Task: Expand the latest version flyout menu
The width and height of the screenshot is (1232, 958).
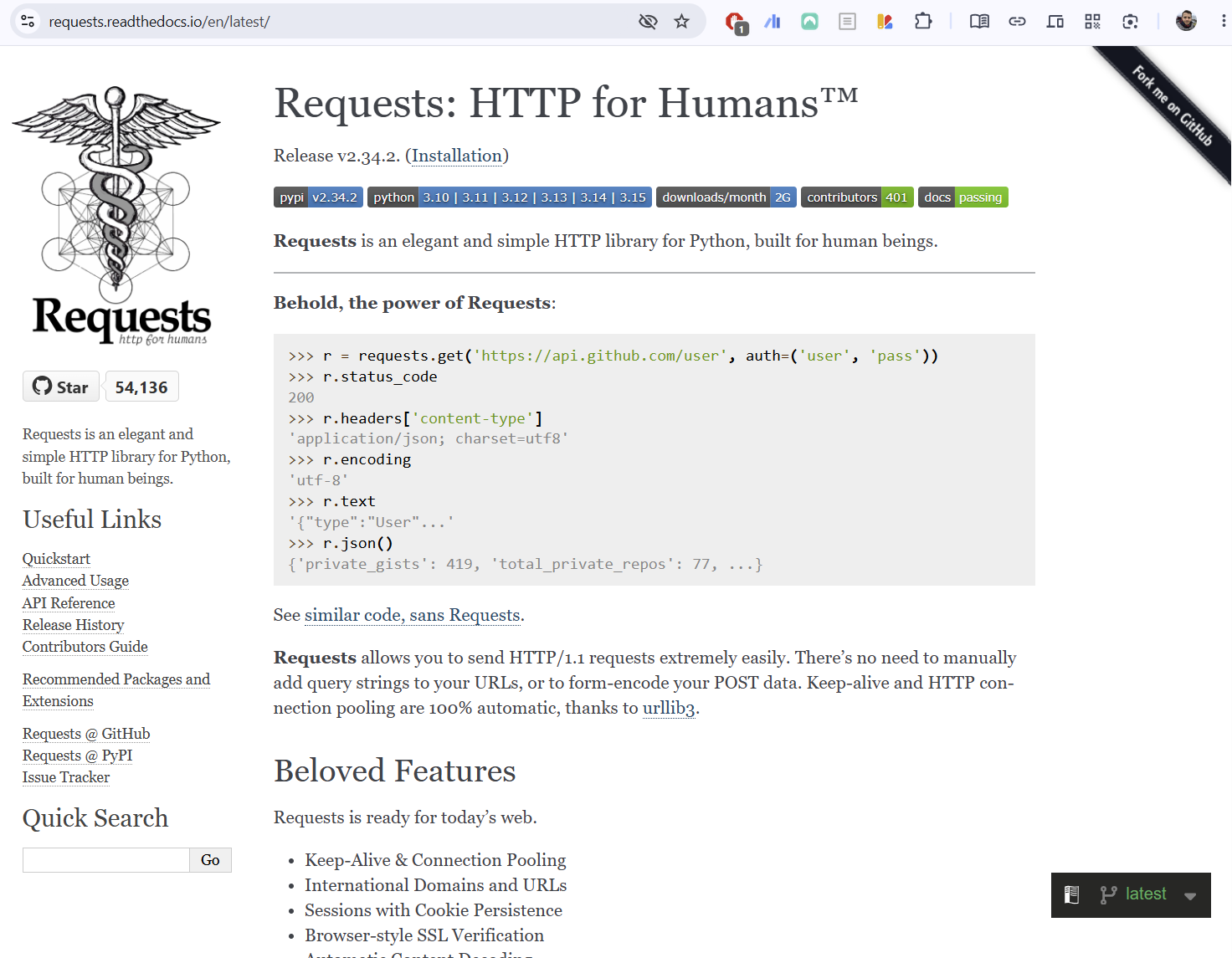Action: coord(1131,894)
